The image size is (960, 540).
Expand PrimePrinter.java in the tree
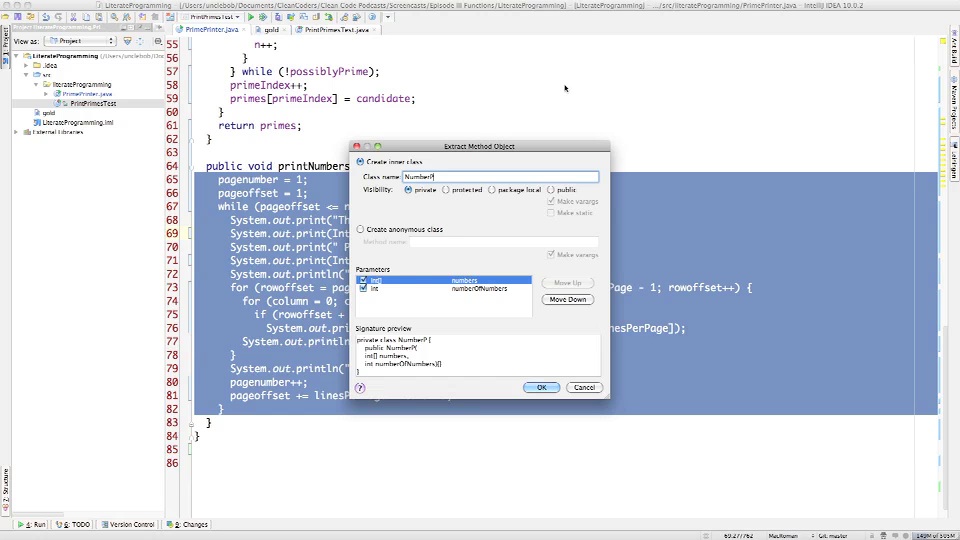46,94
